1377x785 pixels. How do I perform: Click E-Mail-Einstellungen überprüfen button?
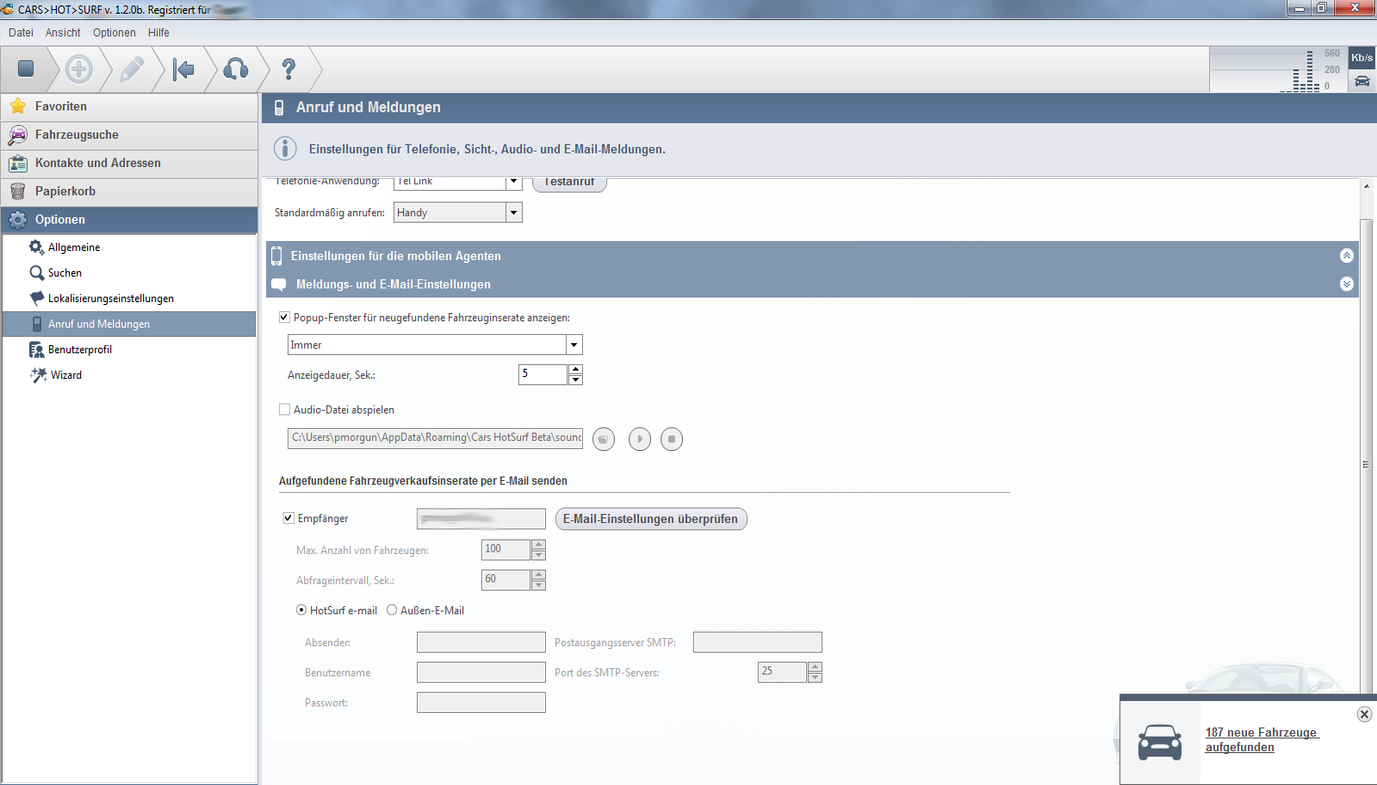(651, 519)
